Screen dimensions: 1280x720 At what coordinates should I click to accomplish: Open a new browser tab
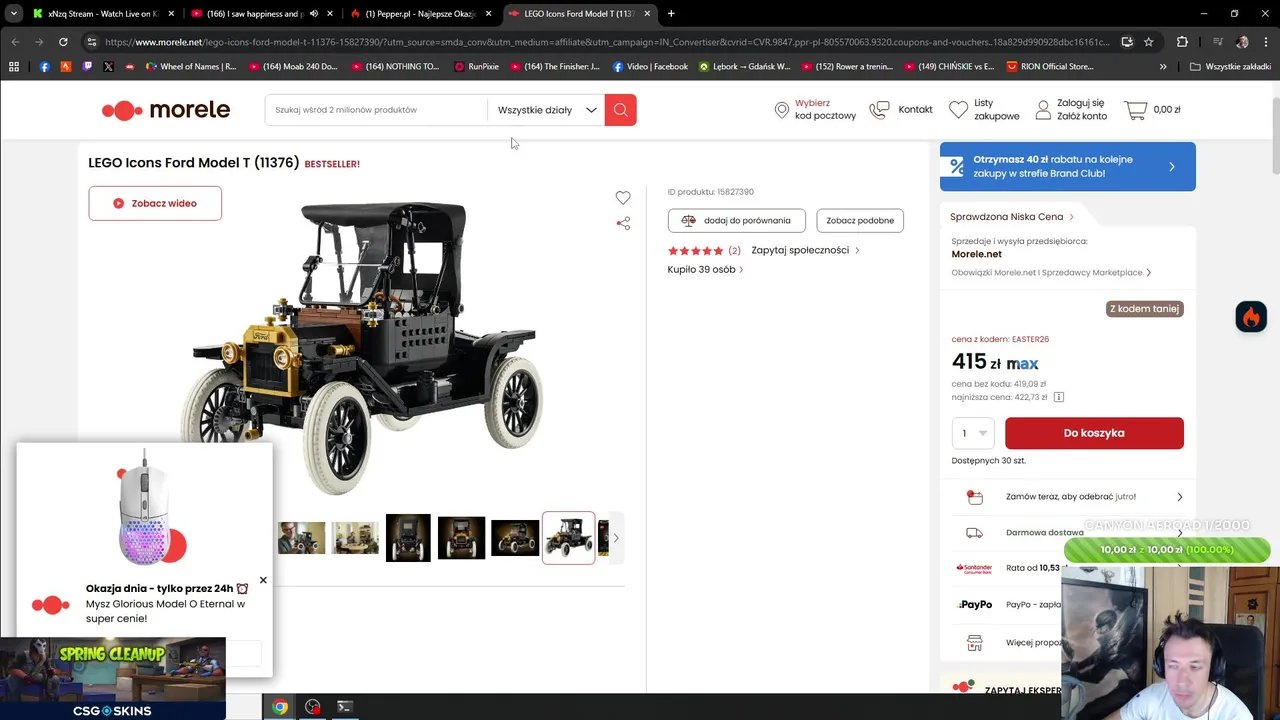(671, 14)
